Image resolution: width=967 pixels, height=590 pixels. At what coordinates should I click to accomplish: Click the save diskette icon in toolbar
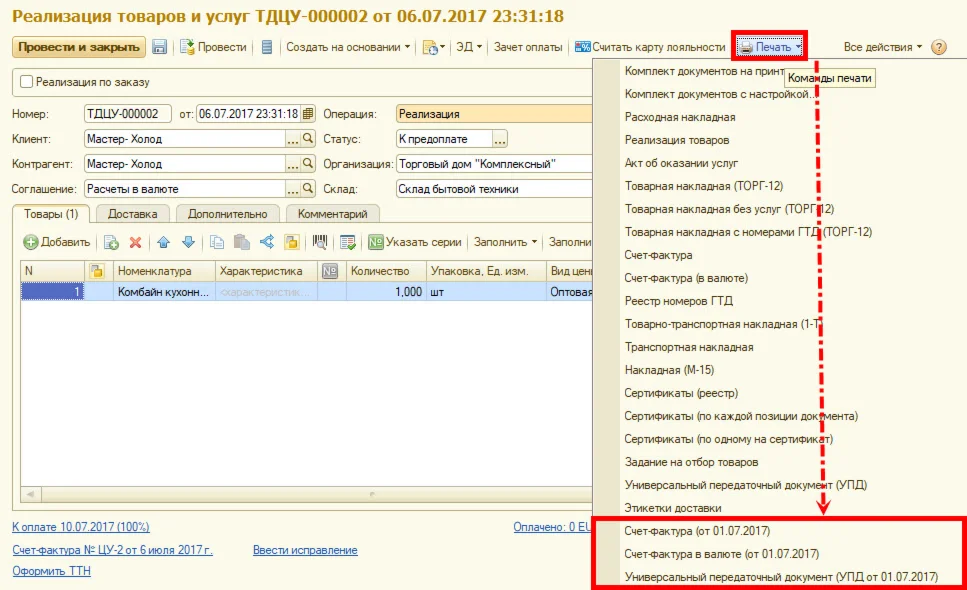(x=160, y=47)
